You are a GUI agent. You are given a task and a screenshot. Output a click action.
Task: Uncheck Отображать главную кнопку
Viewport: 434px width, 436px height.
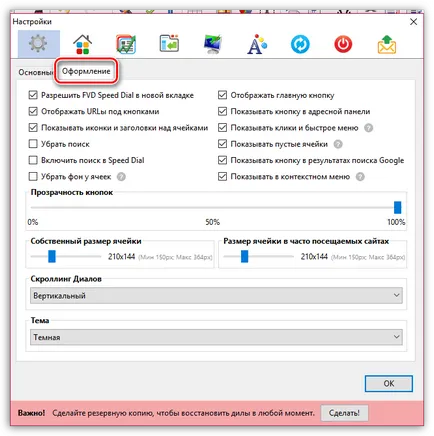[x=222, y=95]
